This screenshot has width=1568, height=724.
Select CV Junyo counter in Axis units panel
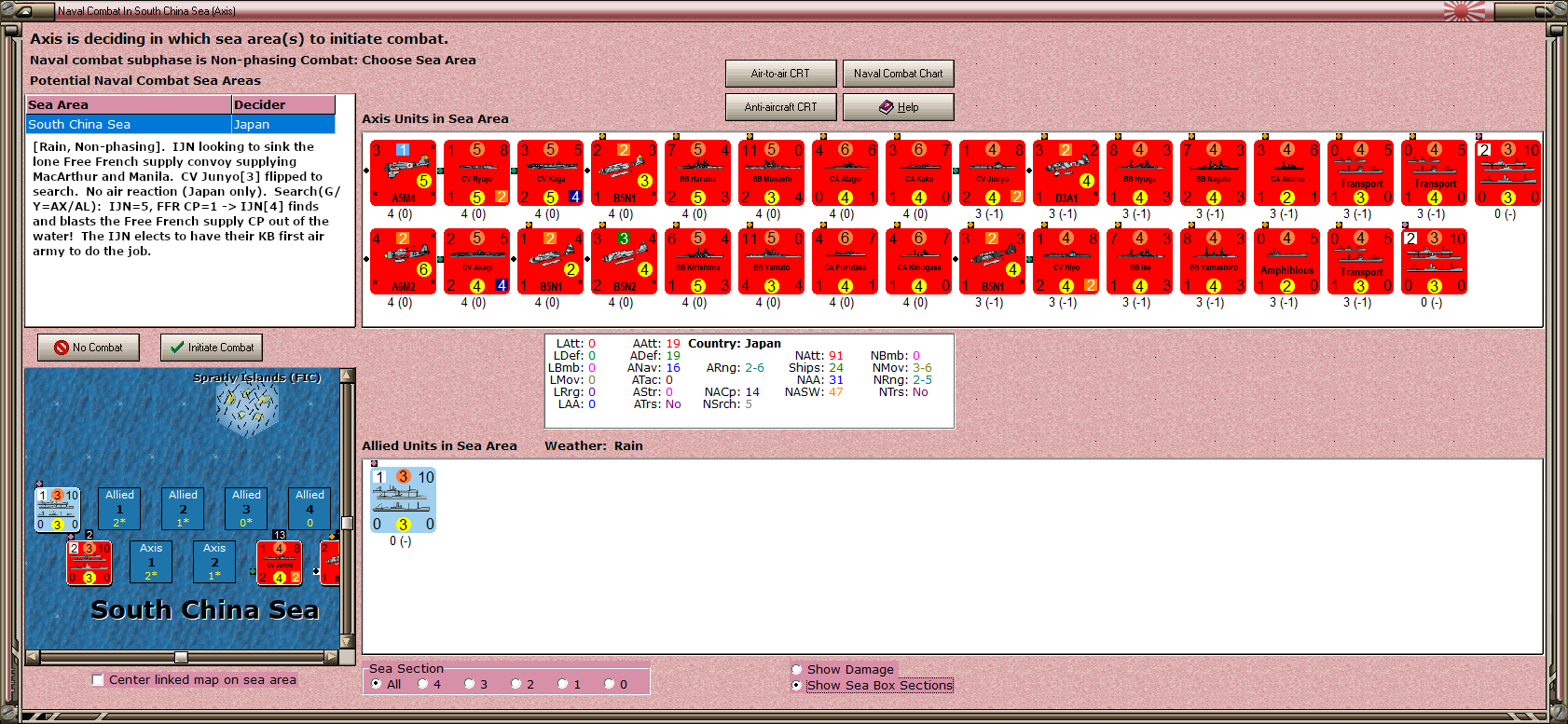tap(993, 172)
